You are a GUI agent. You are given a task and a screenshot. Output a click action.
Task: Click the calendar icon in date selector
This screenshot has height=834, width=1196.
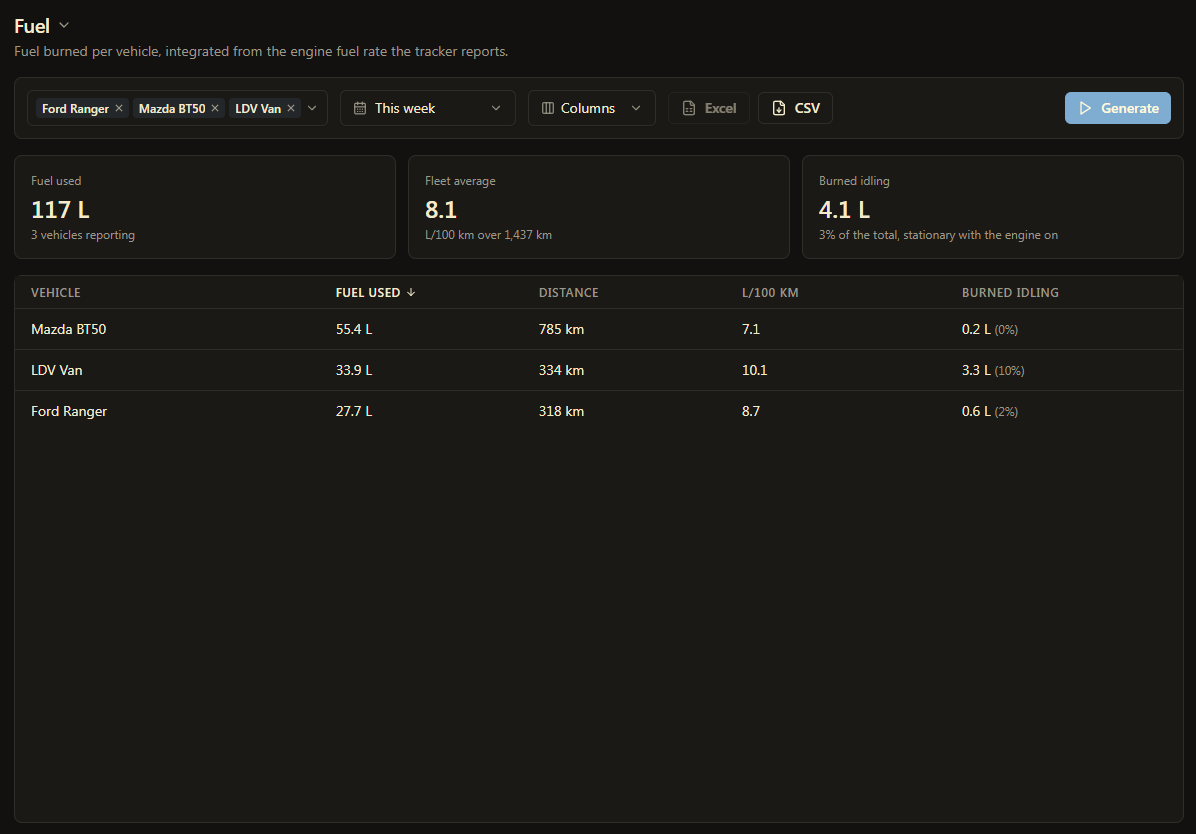(360, 108)
